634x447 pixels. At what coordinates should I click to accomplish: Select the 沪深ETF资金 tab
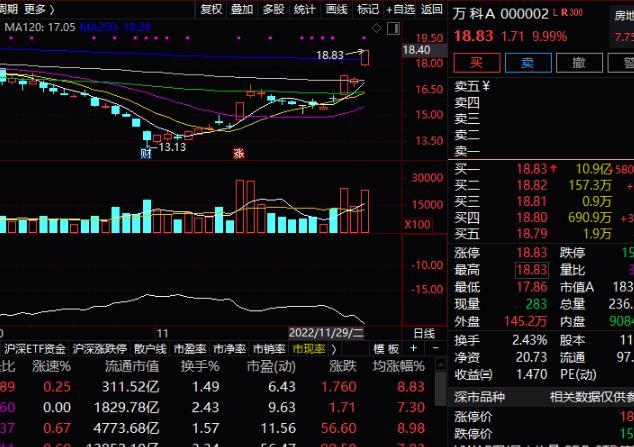(34, 349)
